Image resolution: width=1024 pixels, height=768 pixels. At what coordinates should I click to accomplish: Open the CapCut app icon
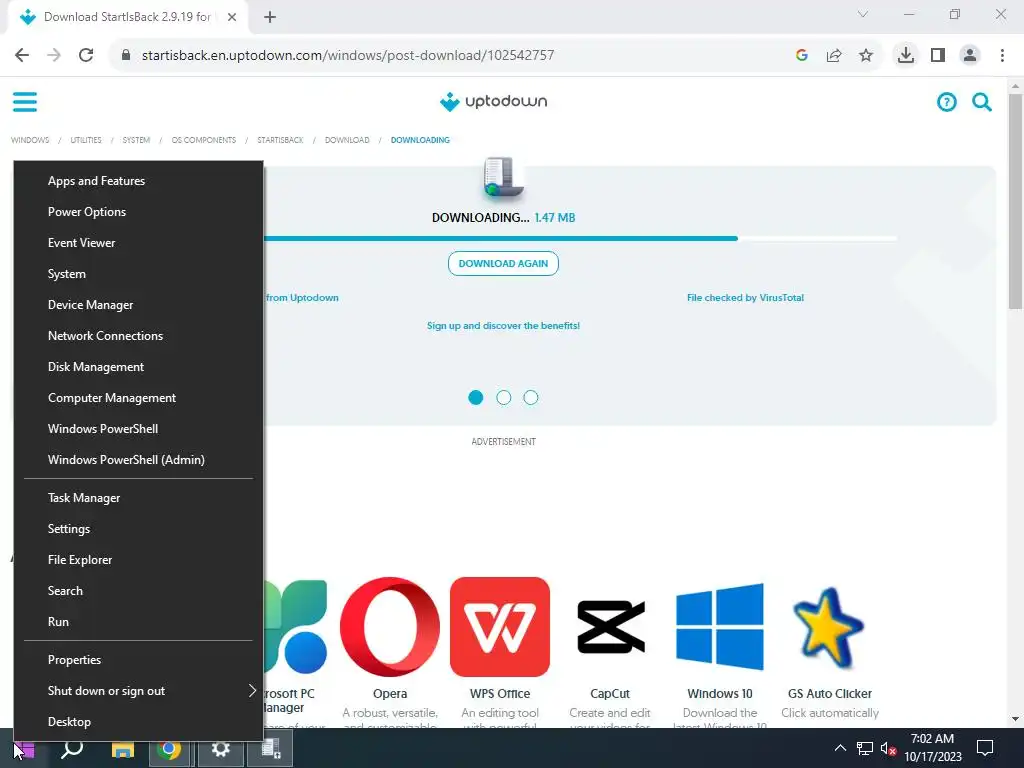click(x=610, y=626)
